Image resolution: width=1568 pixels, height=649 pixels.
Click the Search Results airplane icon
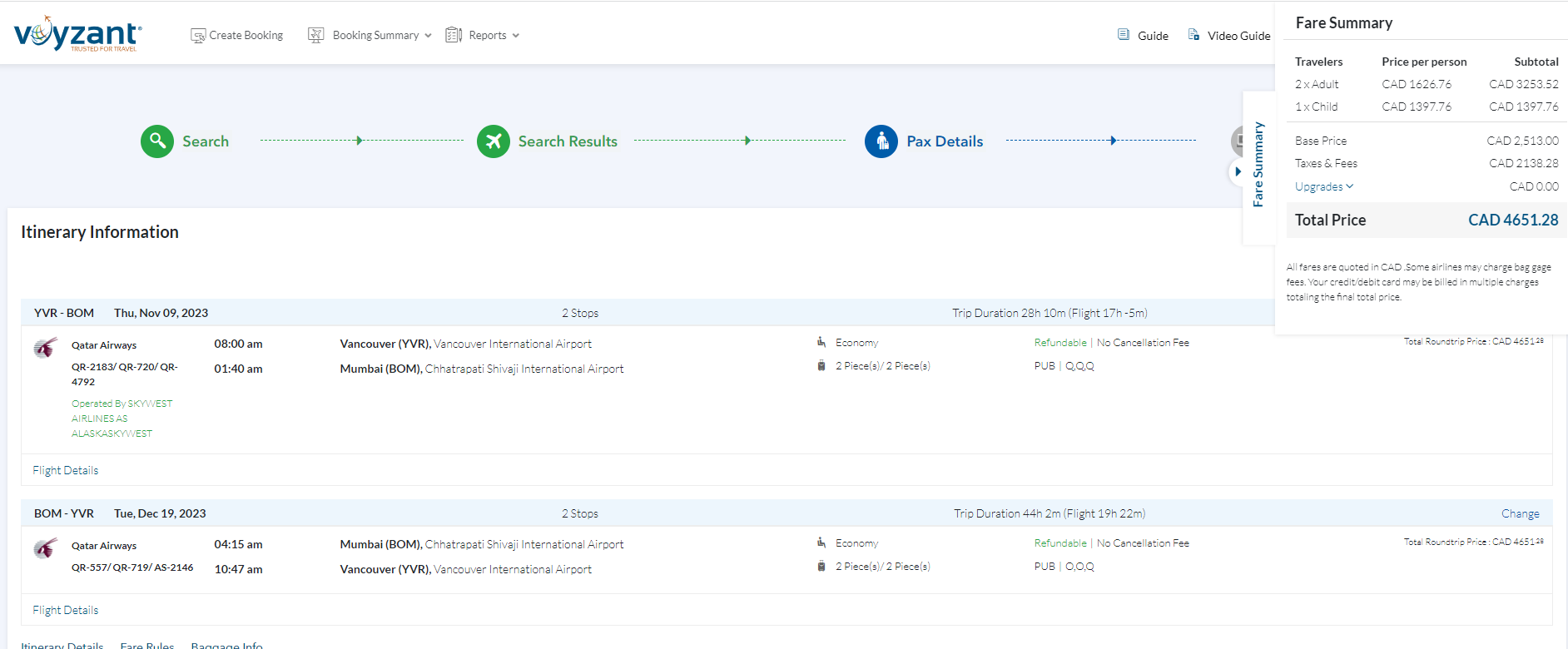(494, 141)
